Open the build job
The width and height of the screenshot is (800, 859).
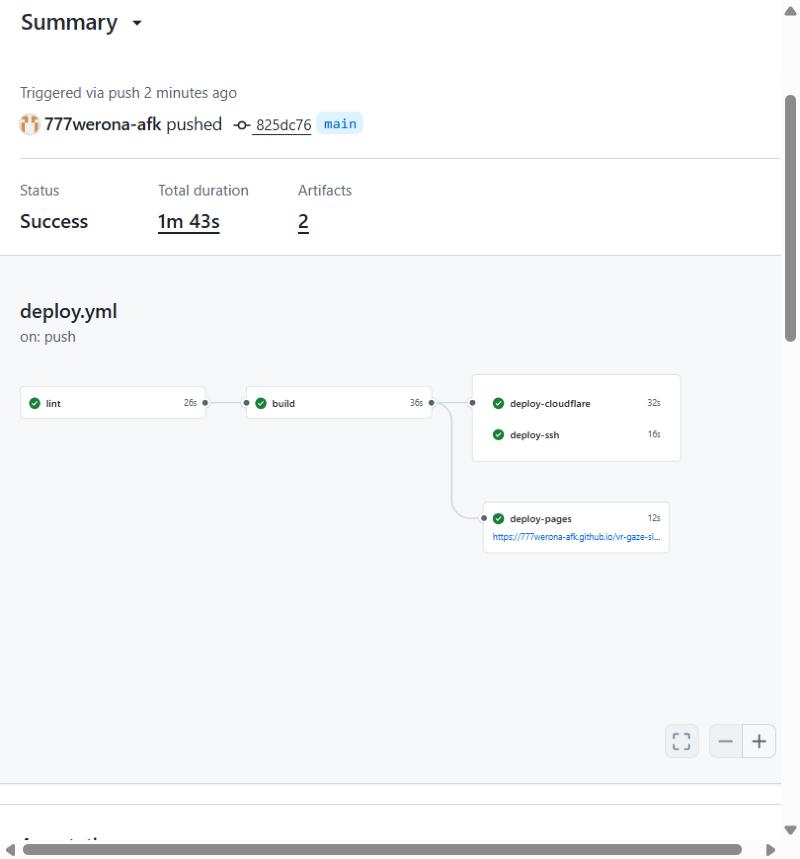pos(339,403)
